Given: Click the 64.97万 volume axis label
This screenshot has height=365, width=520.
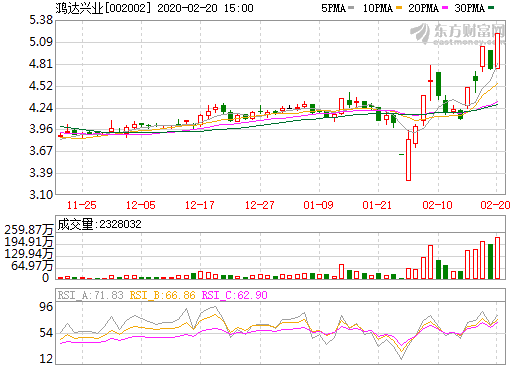Looking at the screenshot, I should pos(32,266).
